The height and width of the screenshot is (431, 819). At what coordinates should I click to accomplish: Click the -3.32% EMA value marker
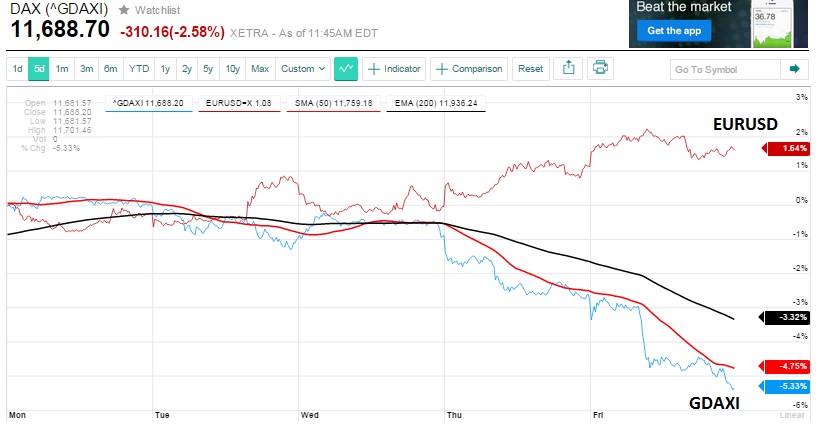pos(785,317)
